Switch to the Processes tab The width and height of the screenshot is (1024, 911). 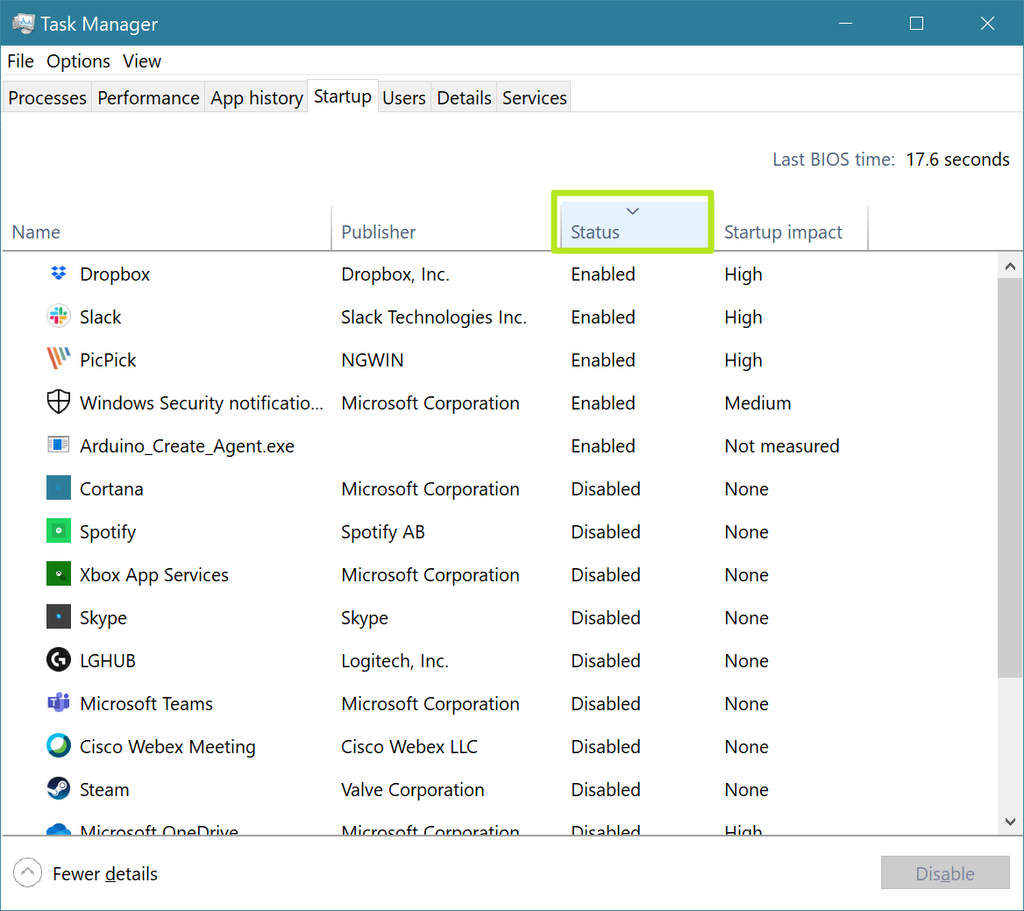(46, 97)
